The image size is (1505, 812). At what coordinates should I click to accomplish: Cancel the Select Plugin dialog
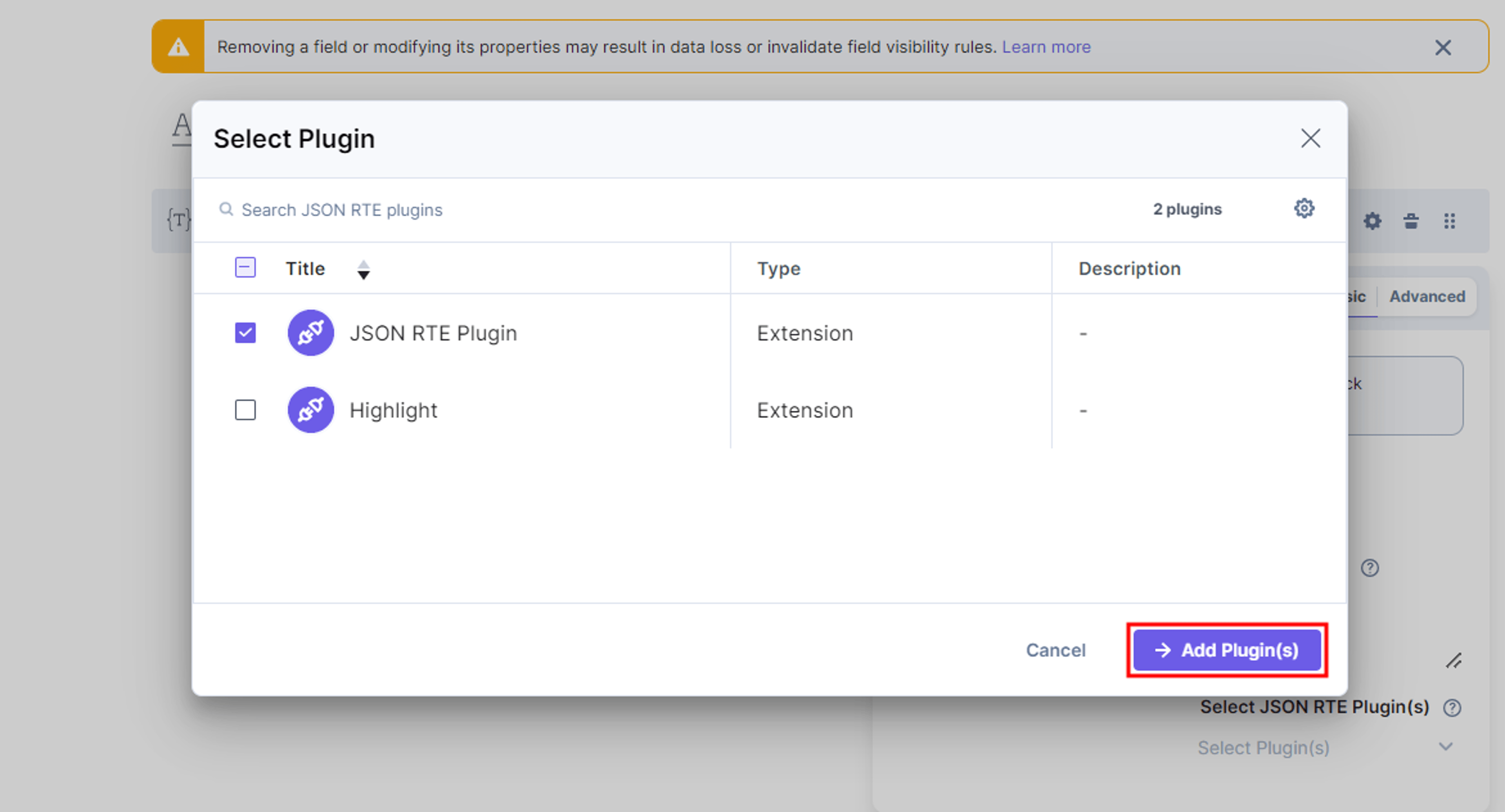point(1056,650)
